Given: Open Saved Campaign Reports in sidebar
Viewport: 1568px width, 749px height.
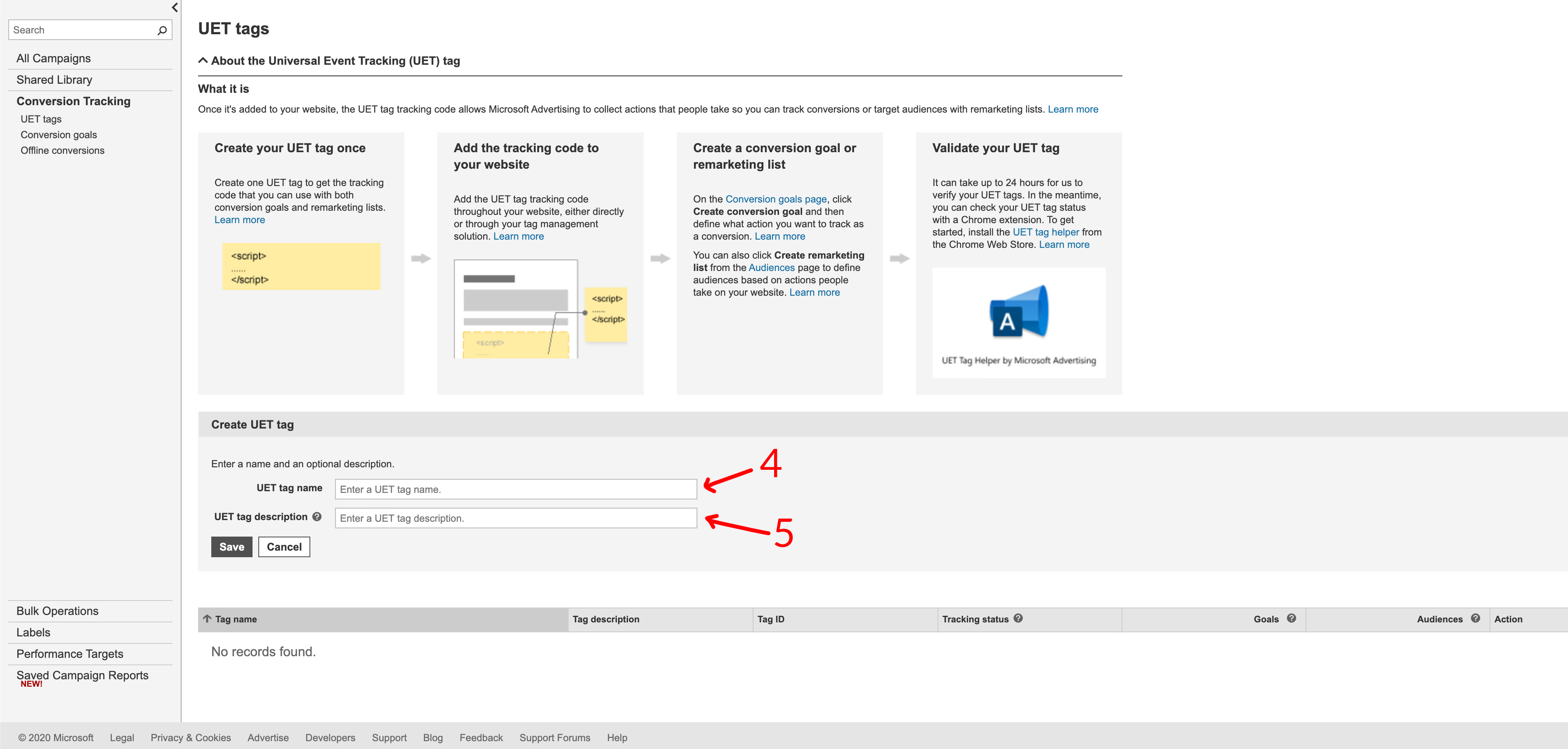Looking at the screenshot, I should click(82, 675).
